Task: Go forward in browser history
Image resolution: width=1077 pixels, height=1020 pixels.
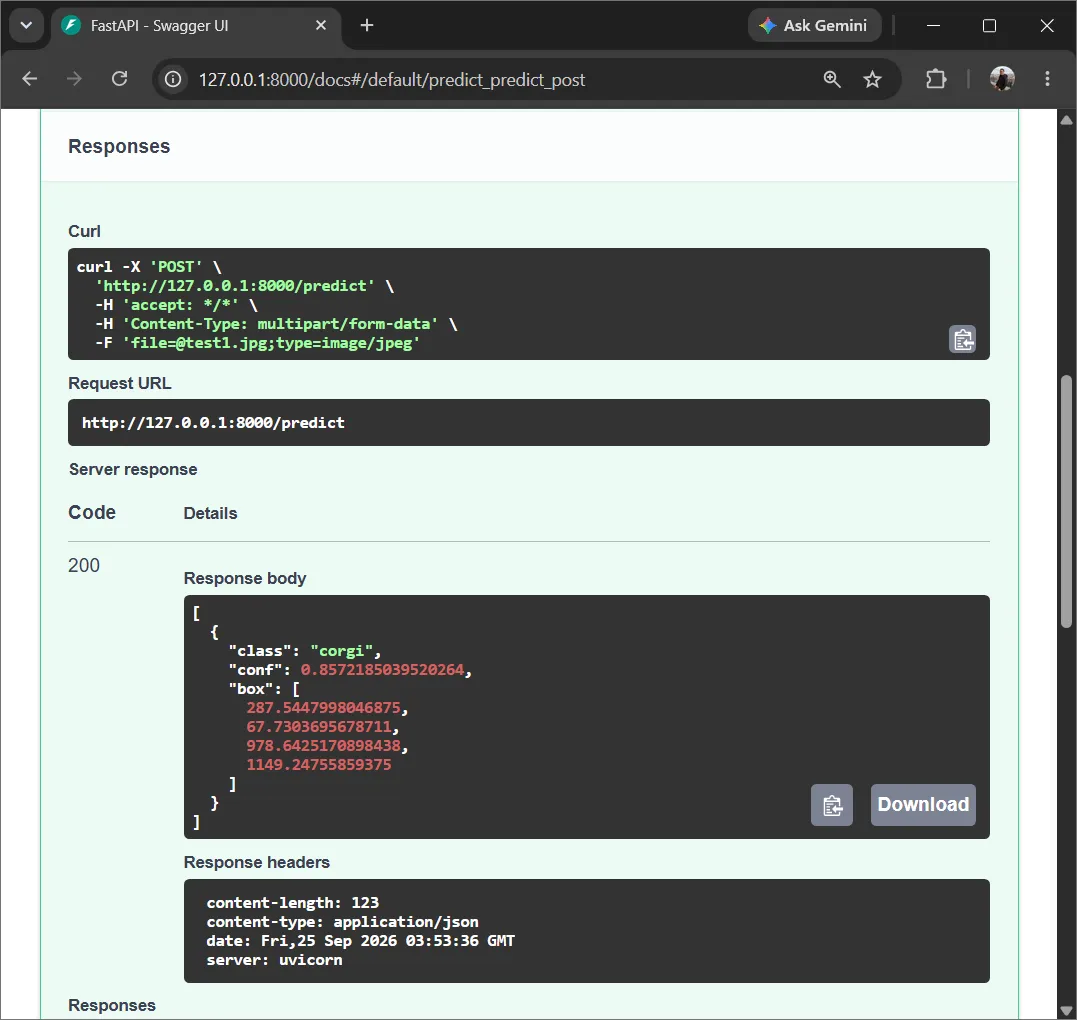Action: pyautogui.click(x=74, y=79)
